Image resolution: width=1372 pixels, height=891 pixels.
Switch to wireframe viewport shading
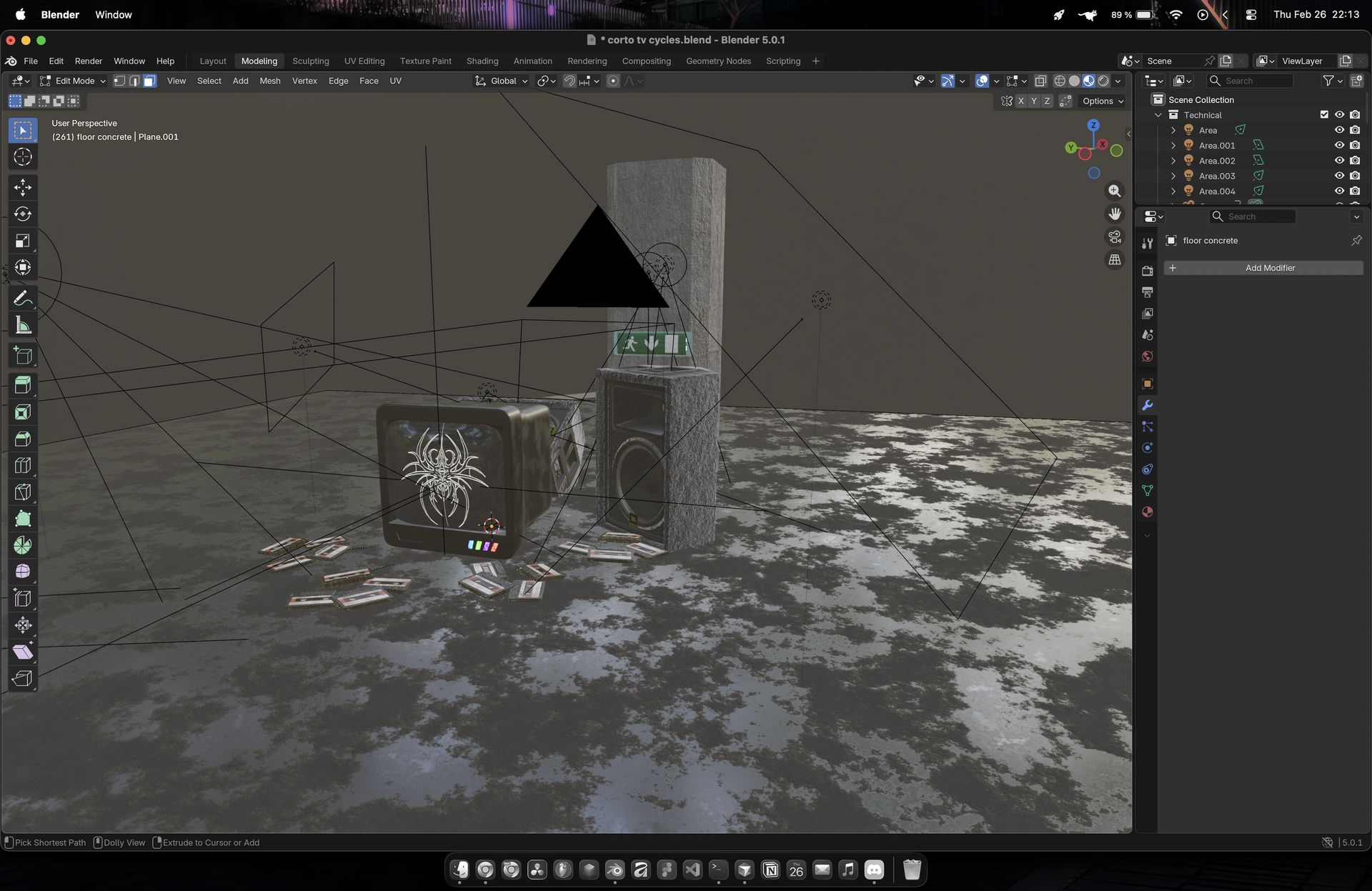(x=1060, y=81)
